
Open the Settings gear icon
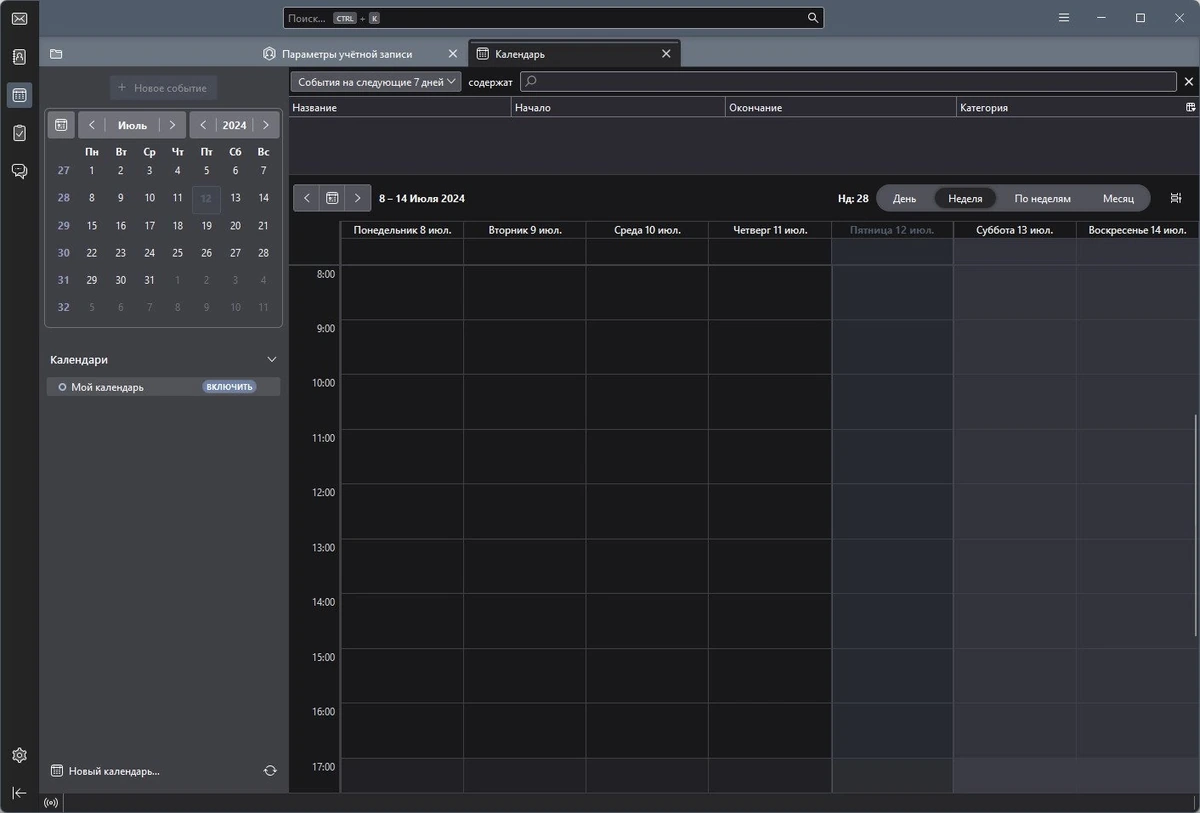[x=19, y=755]
